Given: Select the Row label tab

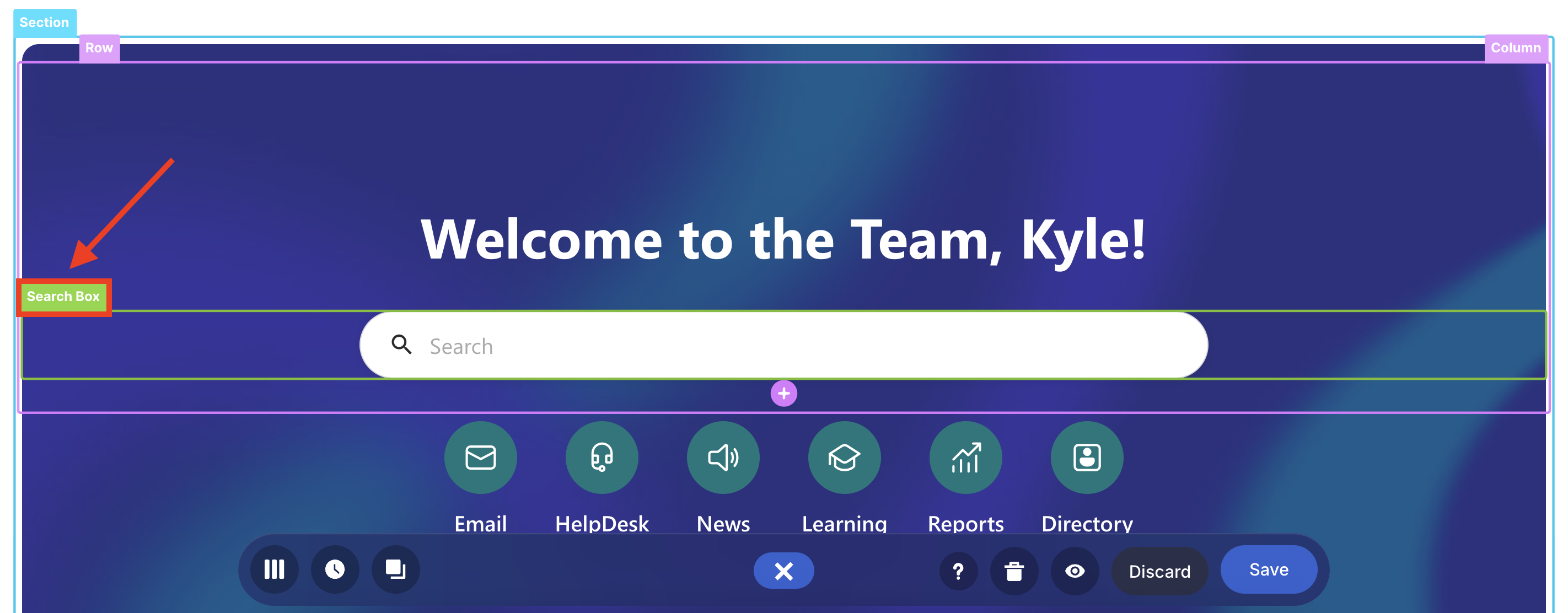Looking at the screenshot, I should point(99,48).
